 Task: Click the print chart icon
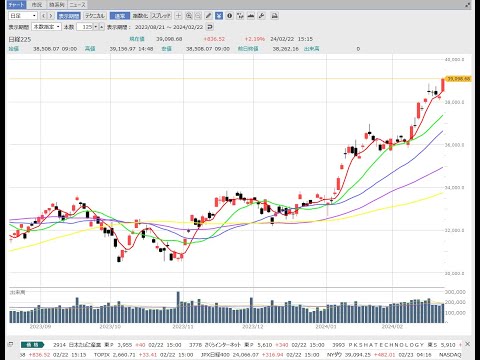pos(274,16)
